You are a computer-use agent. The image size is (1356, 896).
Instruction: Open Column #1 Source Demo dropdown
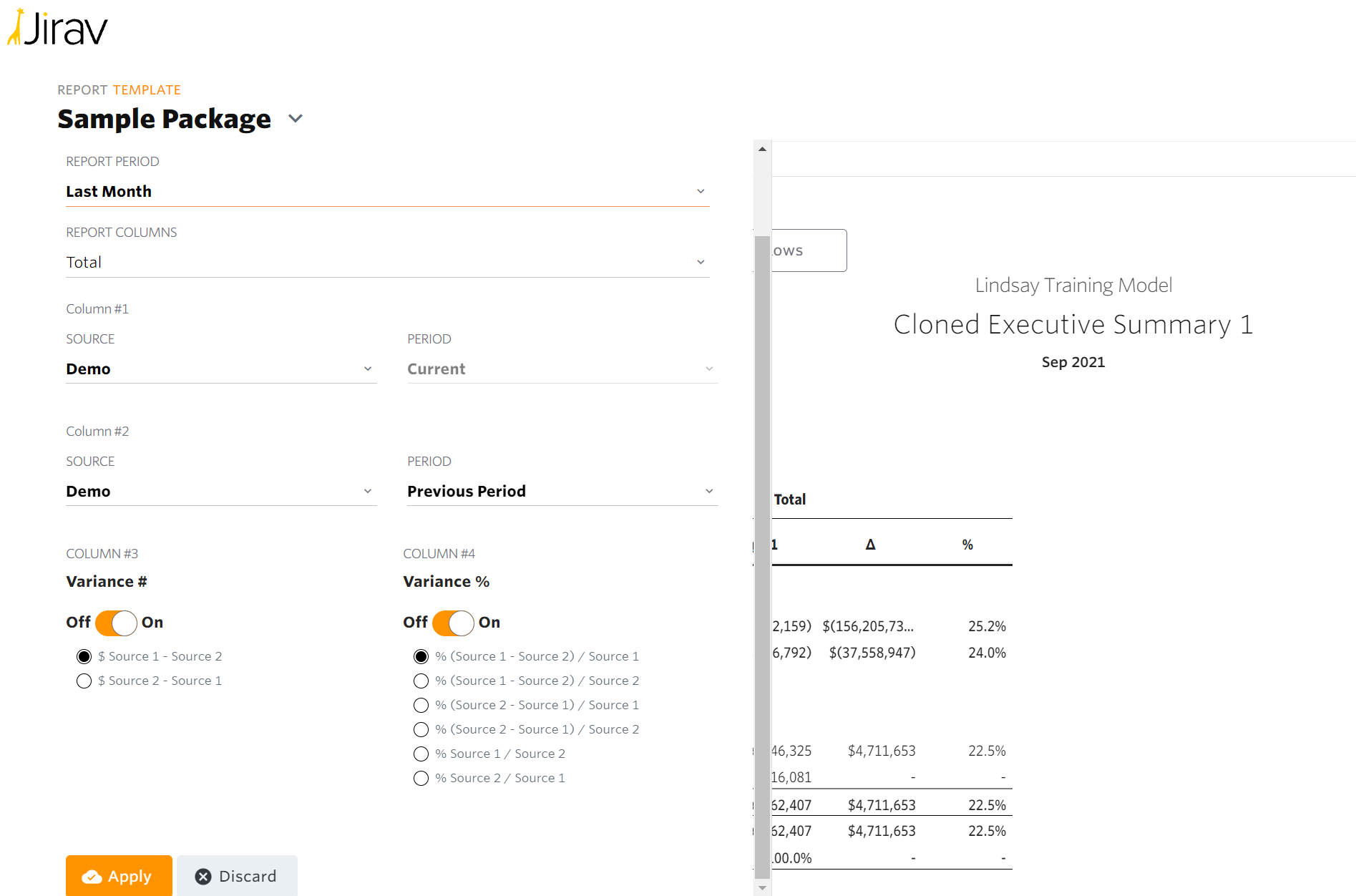click(x=220, y=369)
